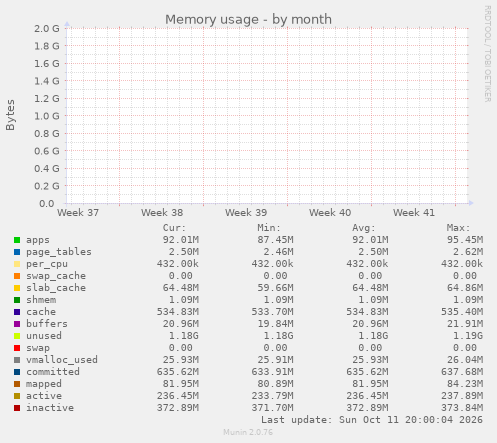
Task: Click the 'shmem' legend label
Action: (41, 300)
